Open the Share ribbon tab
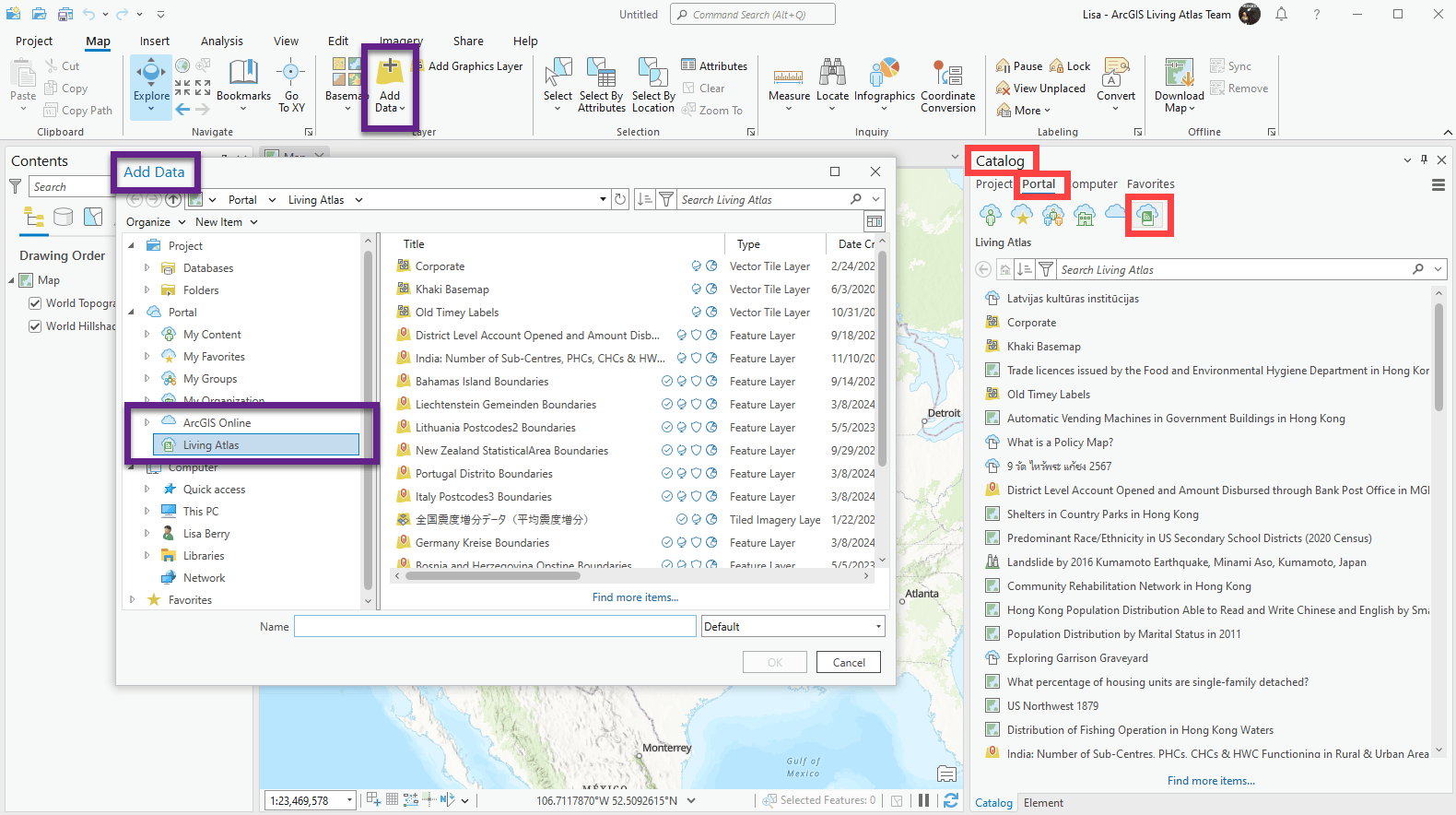 (x=468, y=41)
